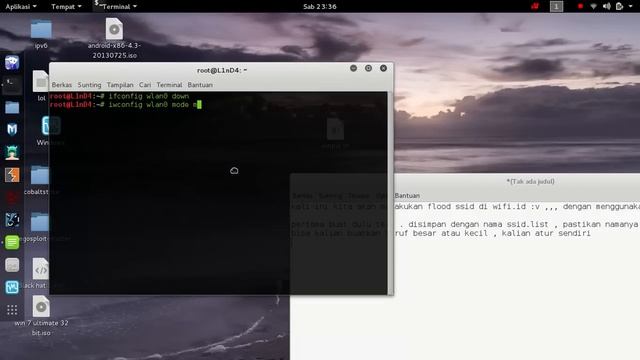Click the workspace 1 indicator in top bar
The width and height of the screenshot is (640, 360).
click(x=556, y=6)
